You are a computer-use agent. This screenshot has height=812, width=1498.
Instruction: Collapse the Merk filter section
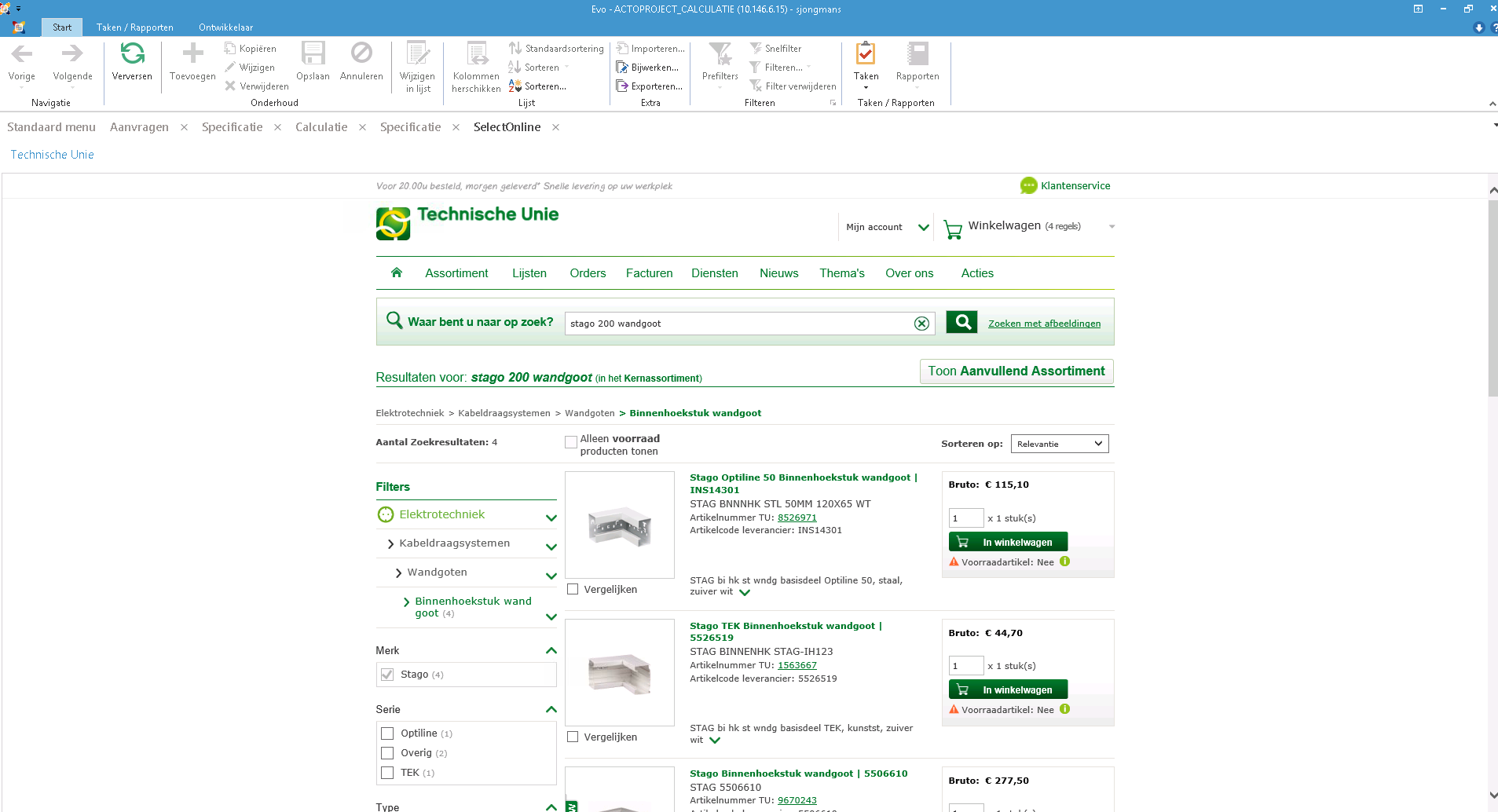click(x=551, y=650)
